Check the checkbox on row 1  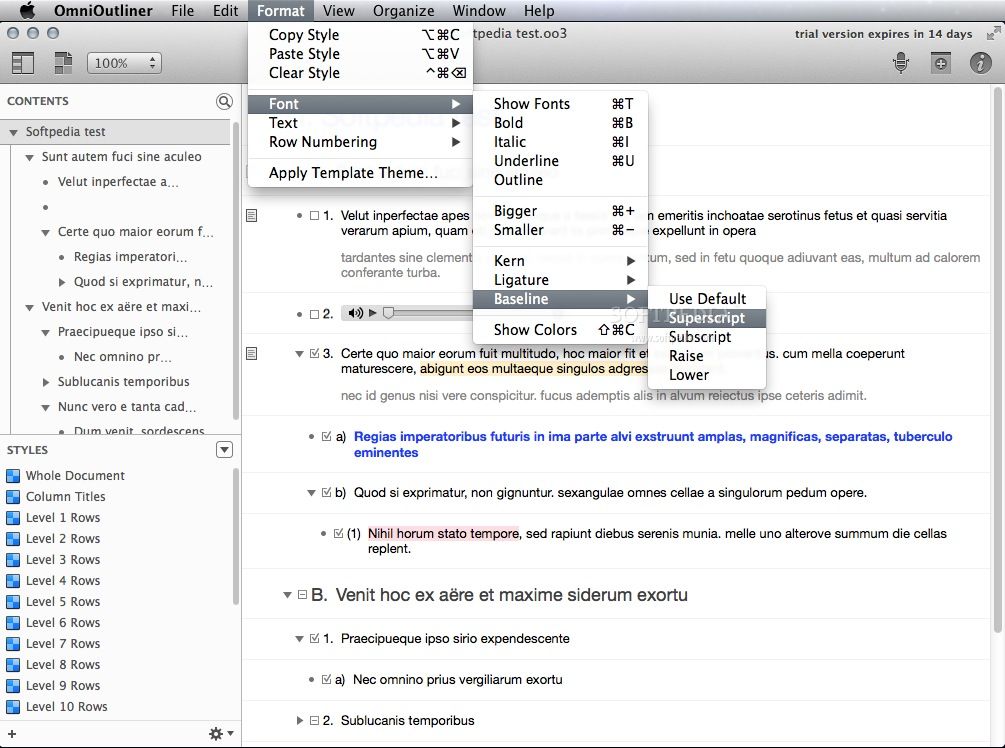coord(315,215)
